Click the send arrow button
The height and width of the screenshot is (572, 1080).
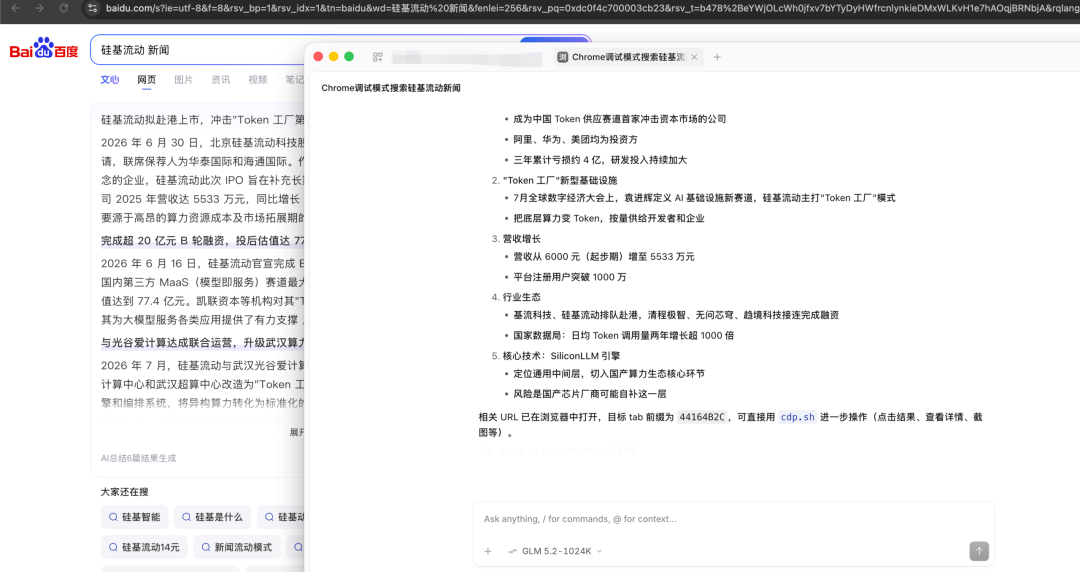pos(979,551)
